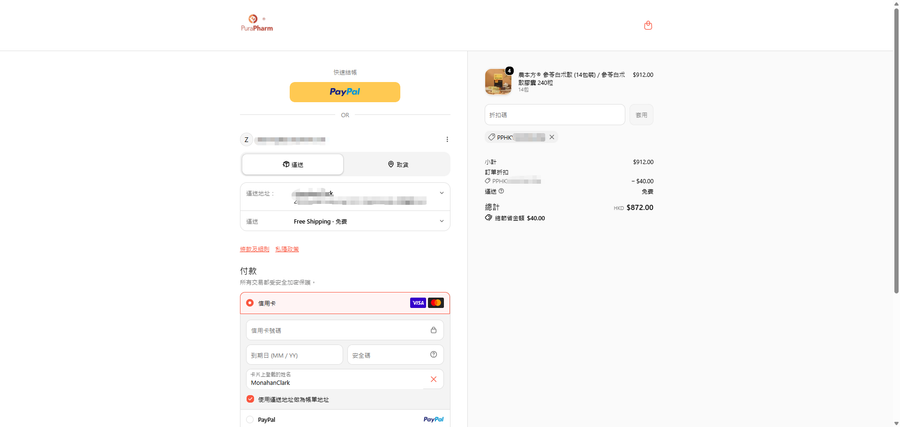Pay with the yellow PayPal express button

click(x=345, y=92)
